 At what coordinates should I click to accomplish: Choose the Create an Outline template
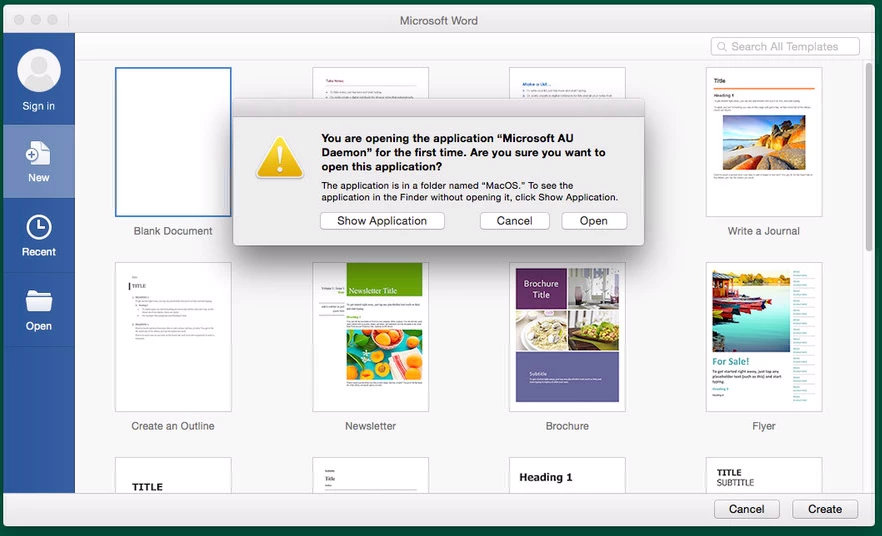[173, 336]
